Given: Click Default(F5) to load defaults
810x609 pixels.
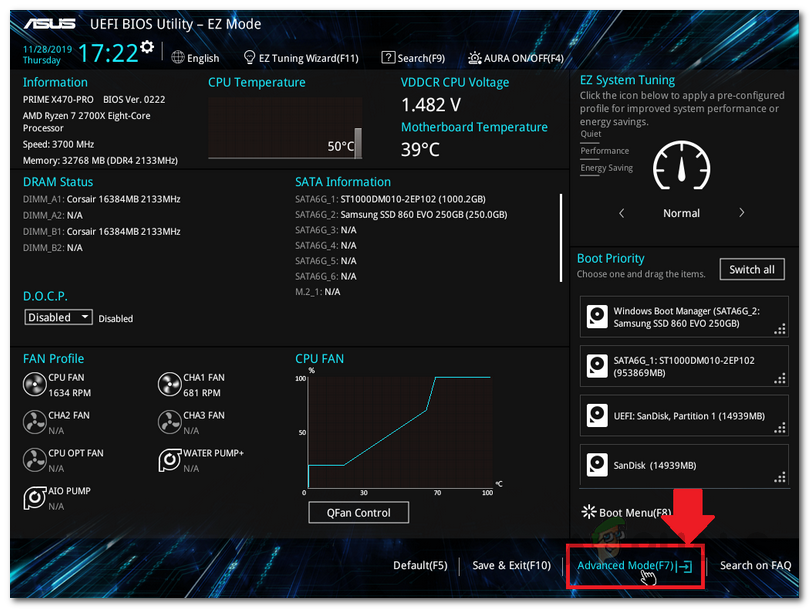Looking at the screenshot, I should click(420, 566).
